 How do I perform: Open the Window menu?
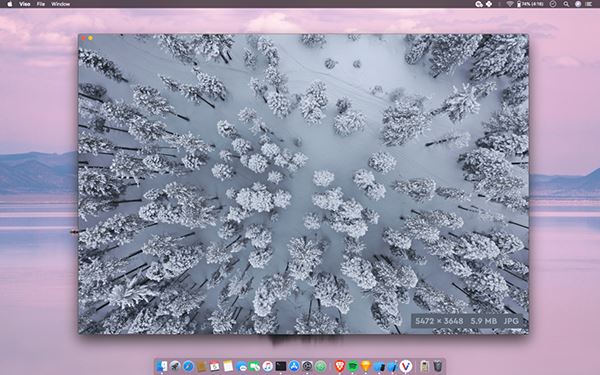pos(60,4)
